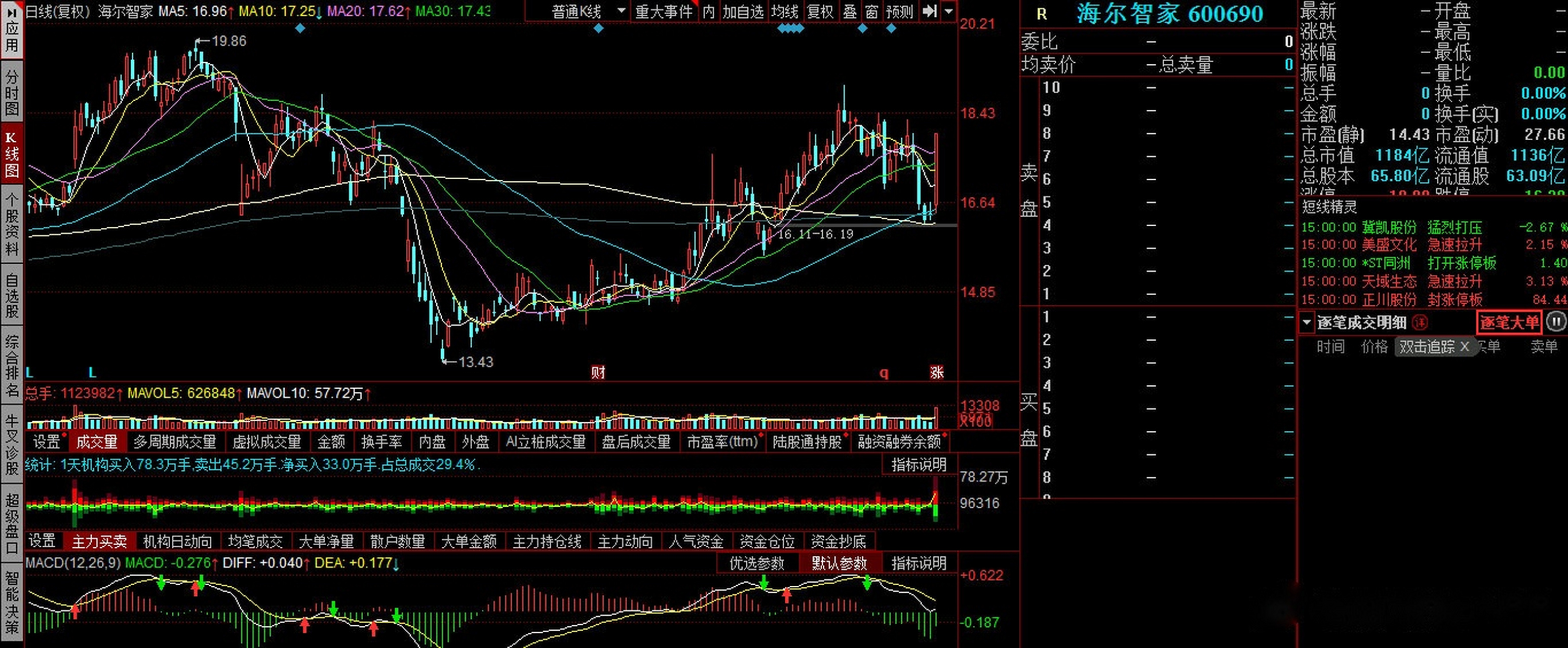Select the 融资融券余额 indicator tab
Screen dimensions: 1568x648
900,442
